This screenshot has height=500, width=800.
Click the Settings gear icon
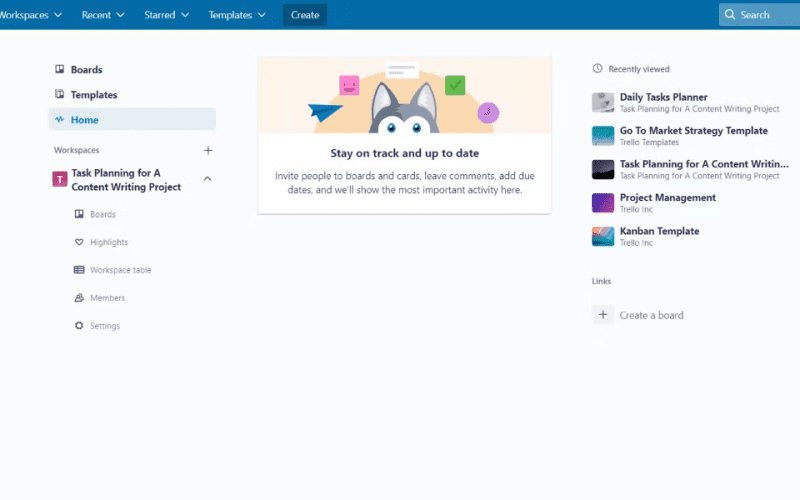(79, 326)
